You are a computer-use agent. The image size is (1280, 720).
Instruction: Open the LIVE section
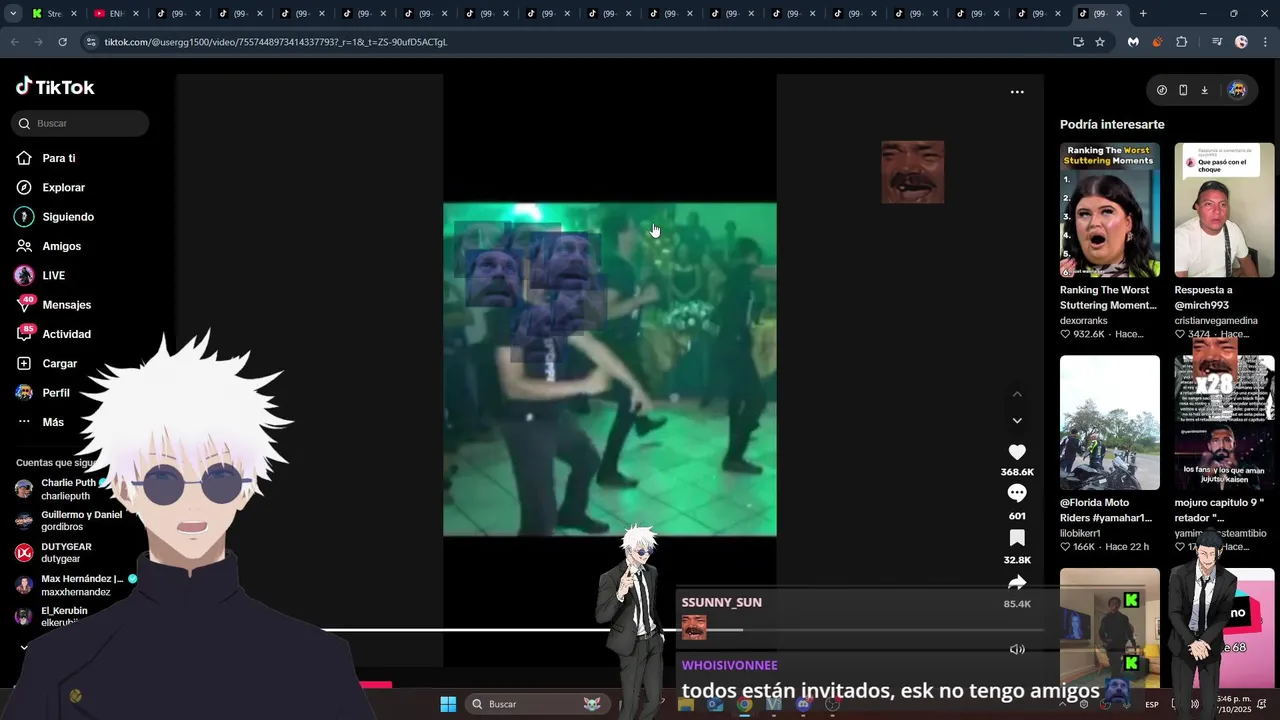tap(53, 275)
